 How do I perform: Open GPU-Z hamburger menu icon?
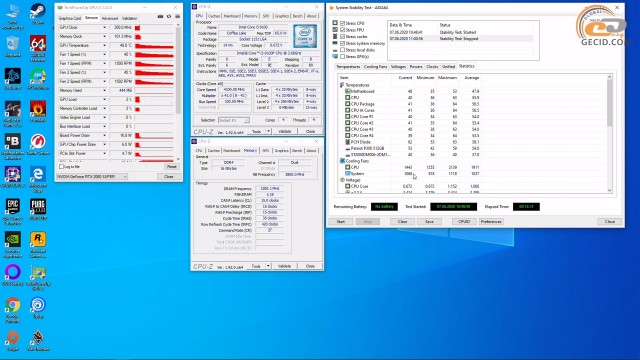tap(178, 17)
